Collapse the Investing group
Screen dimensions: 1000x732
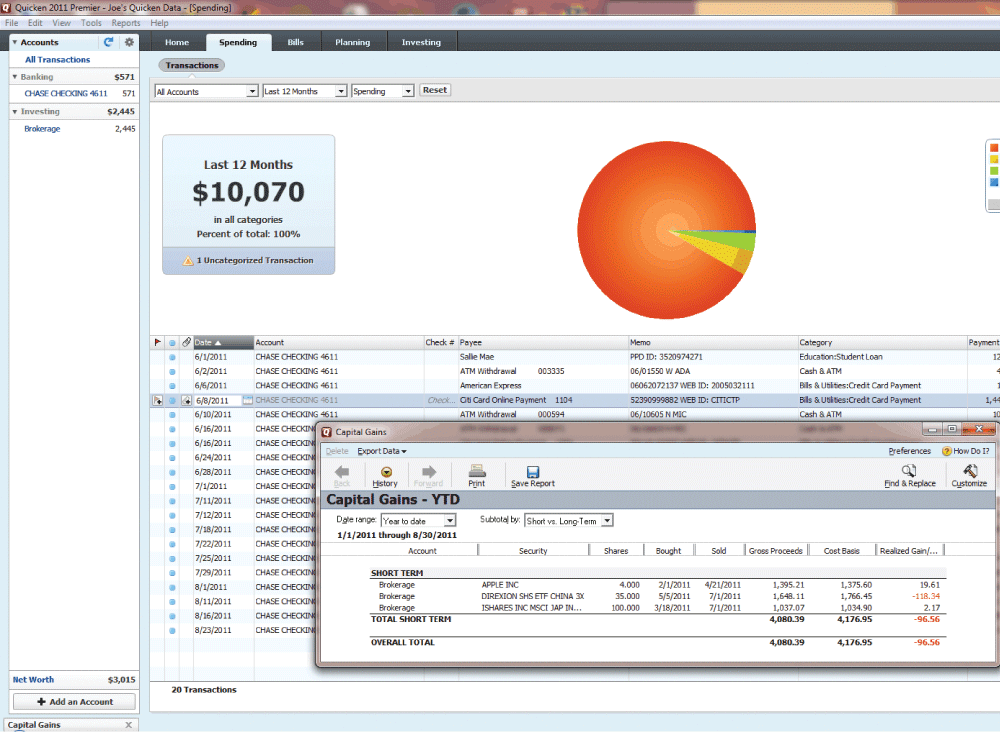[x=15, y=112]
